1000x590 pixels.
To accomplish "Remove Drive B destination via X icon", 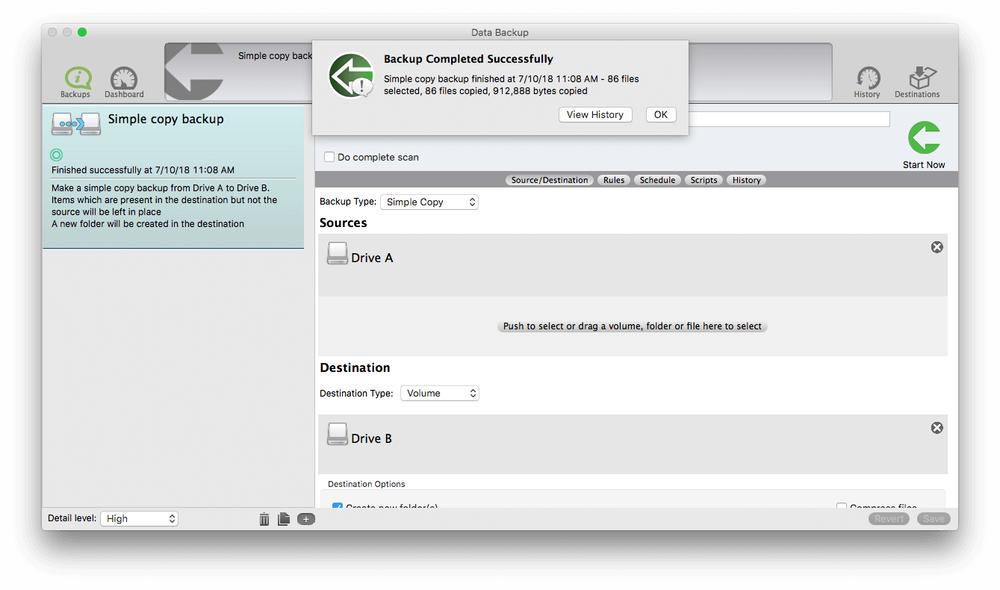I will coord(936,427).
